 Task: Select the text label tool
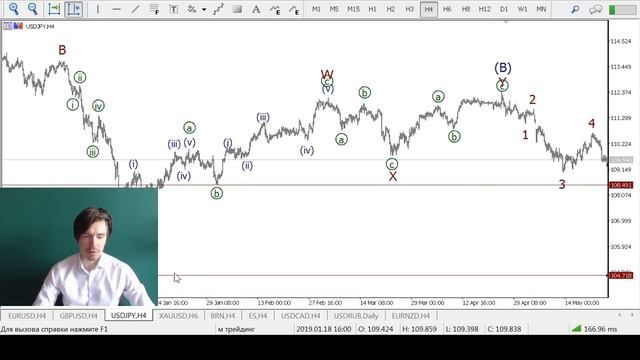point(173,9)
